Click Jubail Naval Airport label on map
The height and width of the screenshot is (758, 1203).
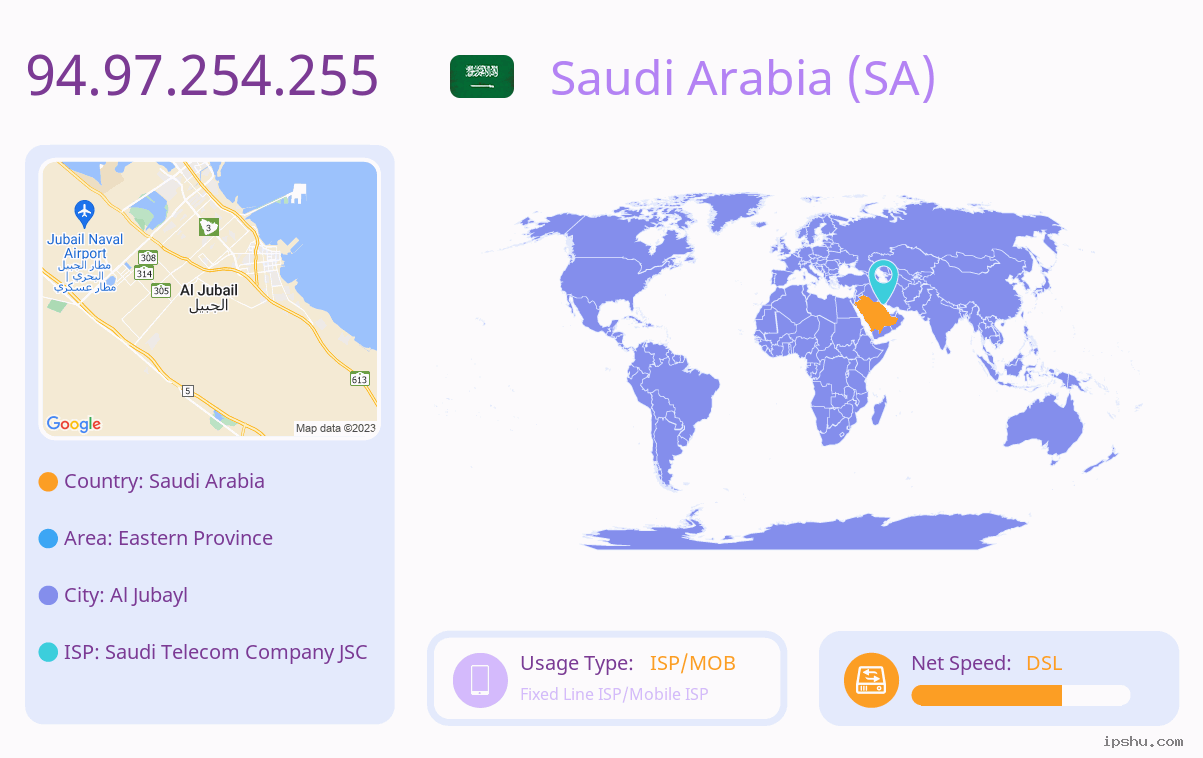click(x=86, y=246)
